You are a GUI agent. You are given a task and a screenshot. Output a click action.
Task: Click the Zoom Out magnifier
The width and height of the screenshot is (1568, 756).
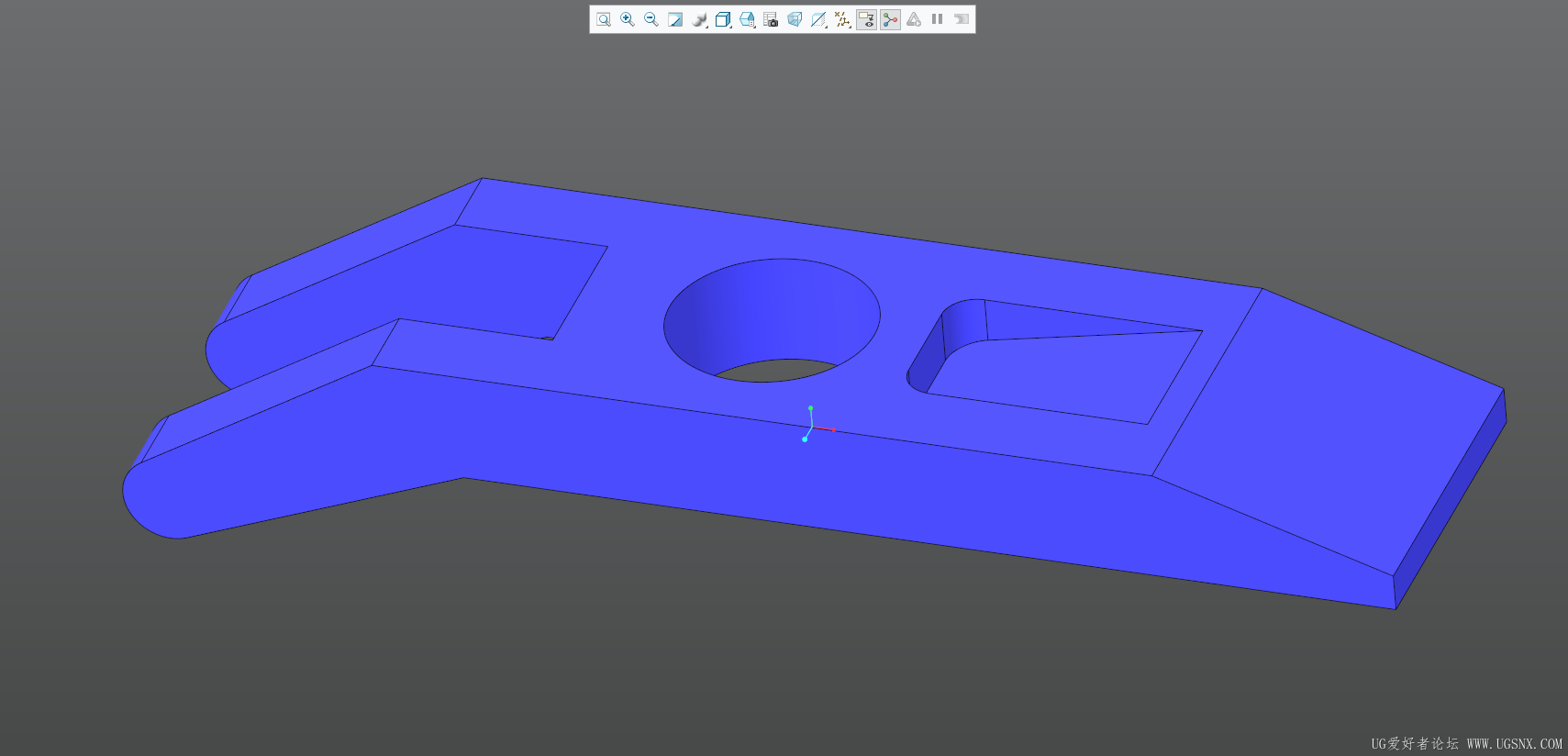click(x=651, y=19)
